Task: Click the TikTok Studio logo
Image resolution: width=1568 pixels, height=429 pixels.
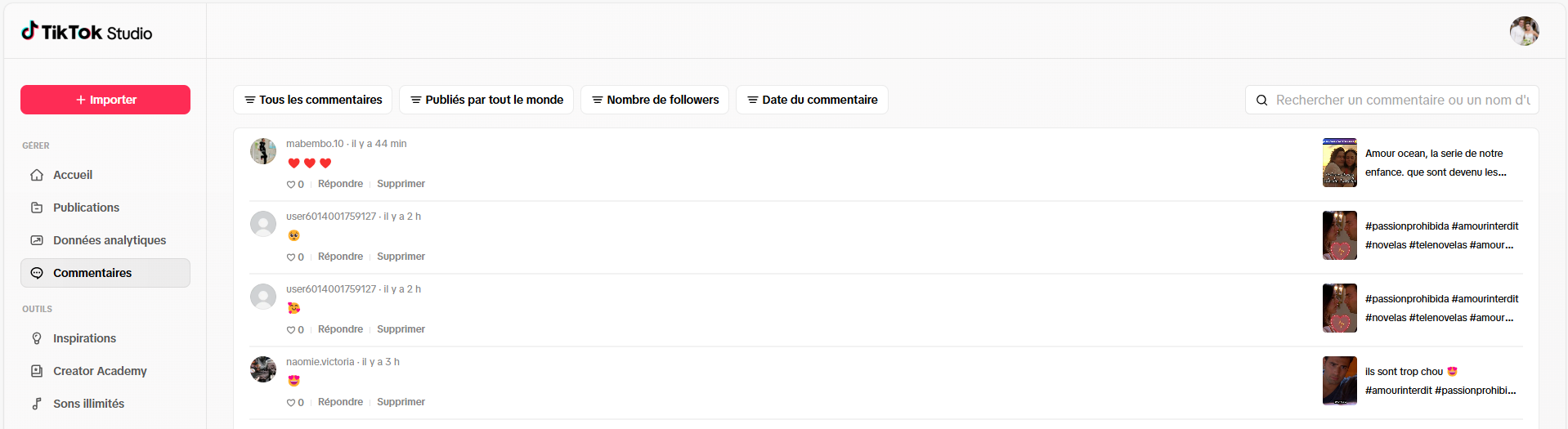Action: [87, 32]
